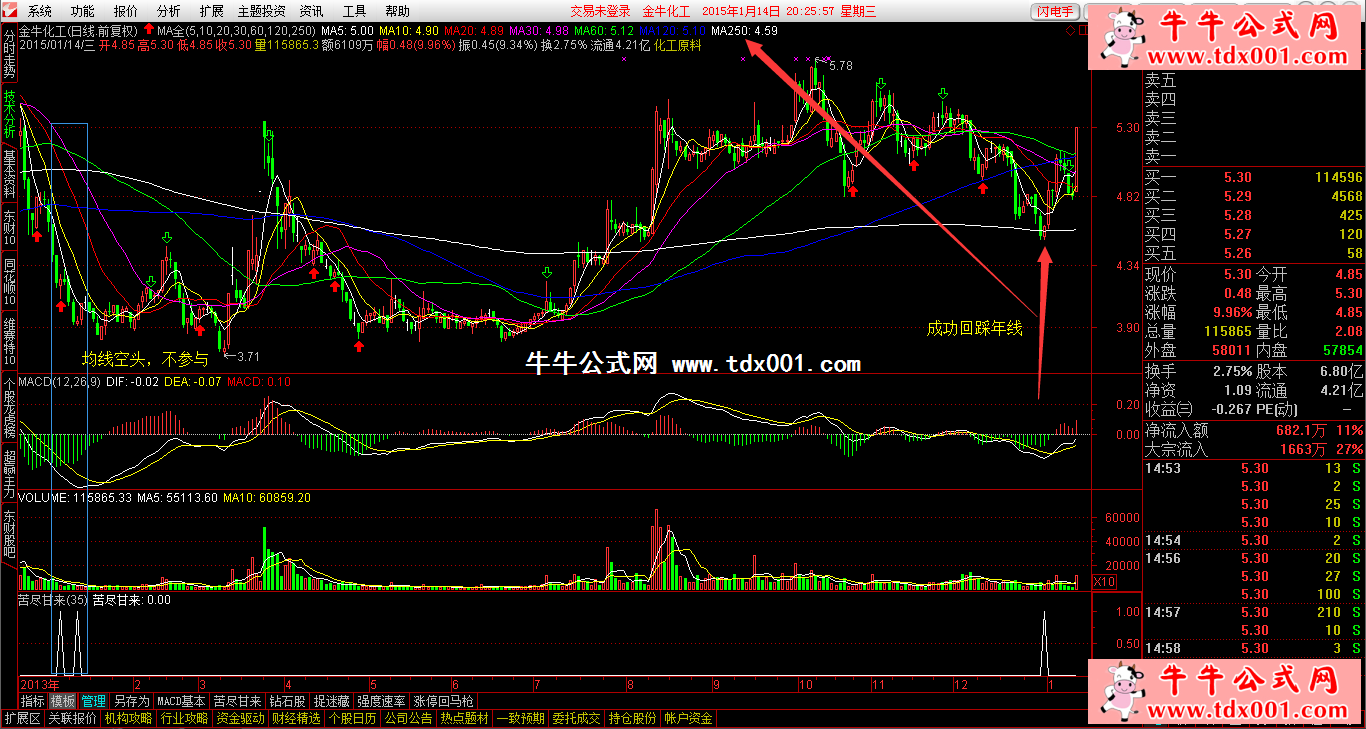Image resolution: width=1366 pixels, height=729 pixels.
Task: Click the red app logo icon
Action: pyautogui.click(x=11, y=11)
